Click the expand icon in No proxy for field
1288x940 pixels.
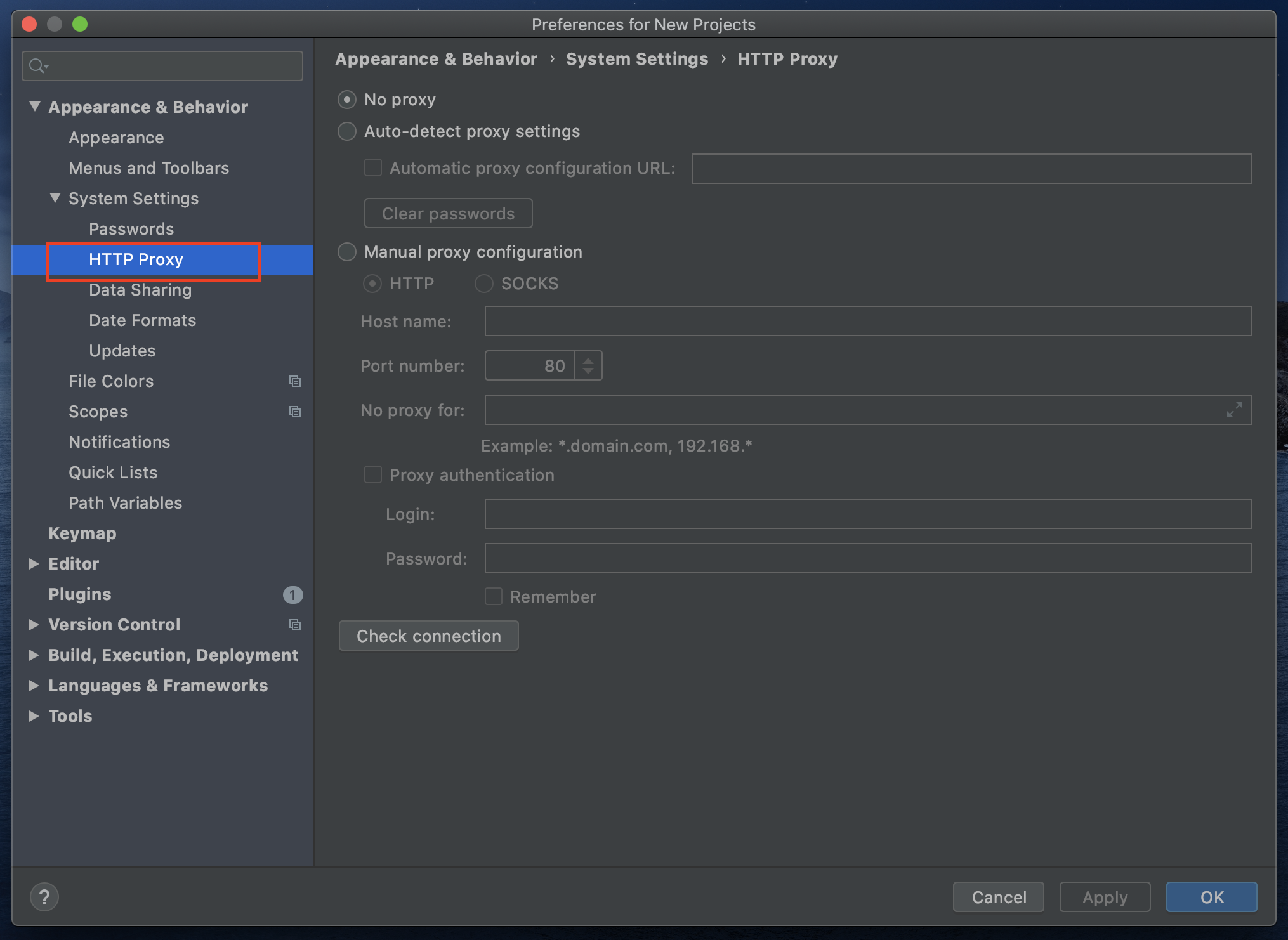[x=1234, y=410]
